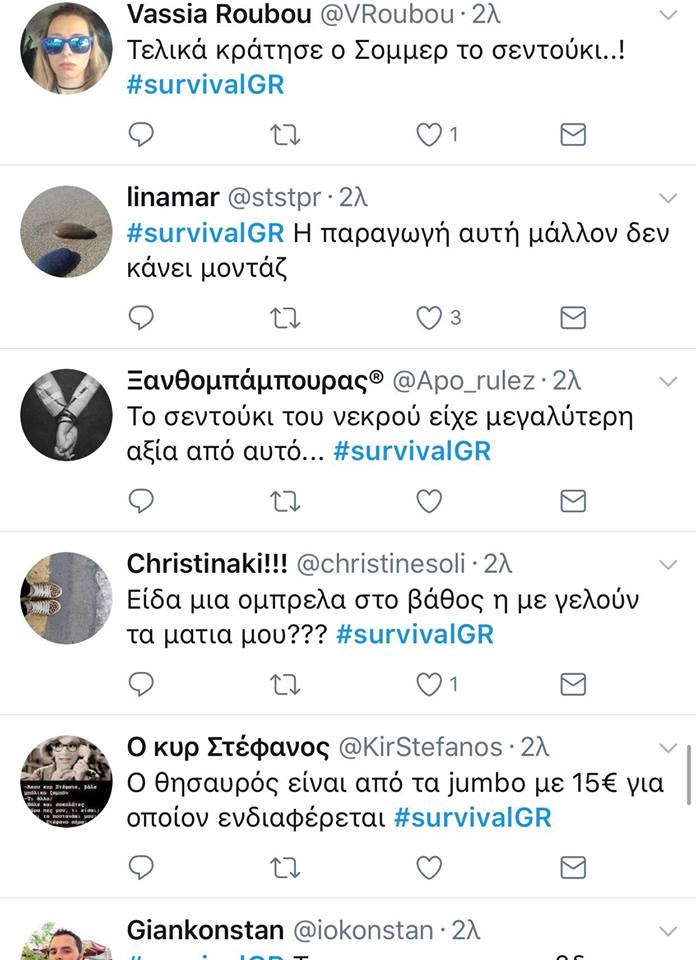Retweet Ο κυρ Στέφανος's jumbo tweet
Screen dimensions: 696x960
tap(285, 868)
